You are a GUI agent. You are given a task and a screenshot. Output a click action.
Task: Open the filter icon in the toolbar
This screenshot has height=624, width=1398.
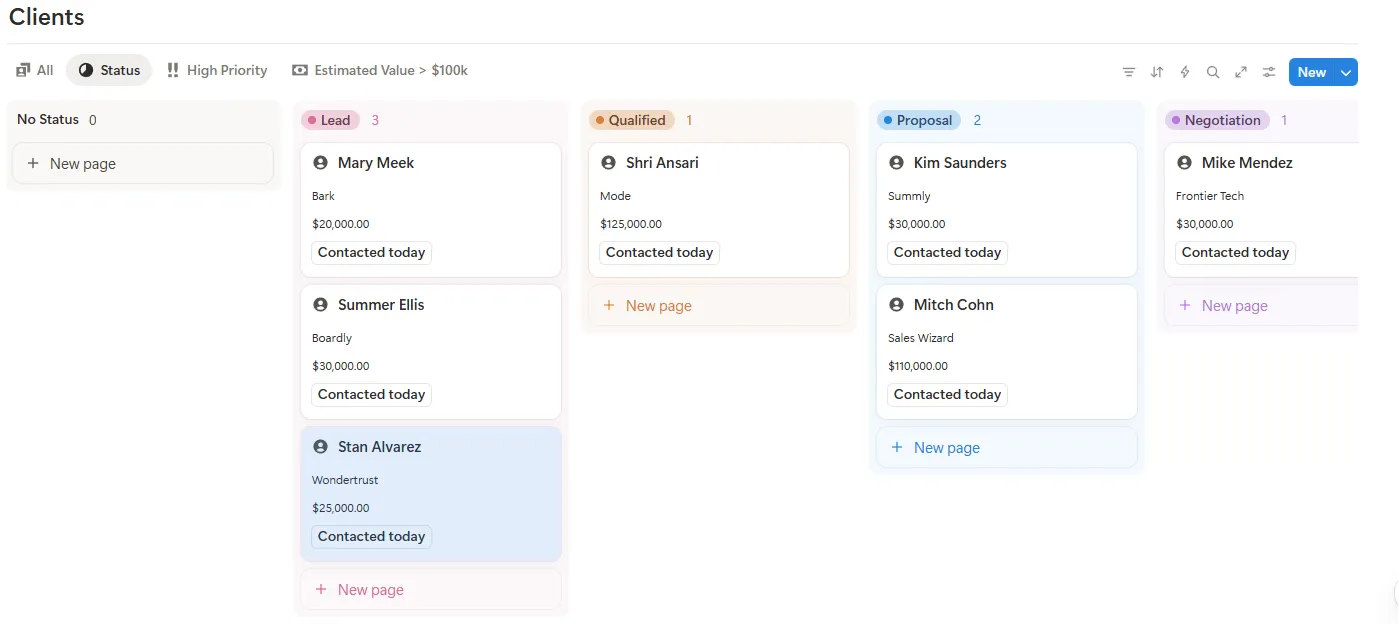pos(1129,72)
